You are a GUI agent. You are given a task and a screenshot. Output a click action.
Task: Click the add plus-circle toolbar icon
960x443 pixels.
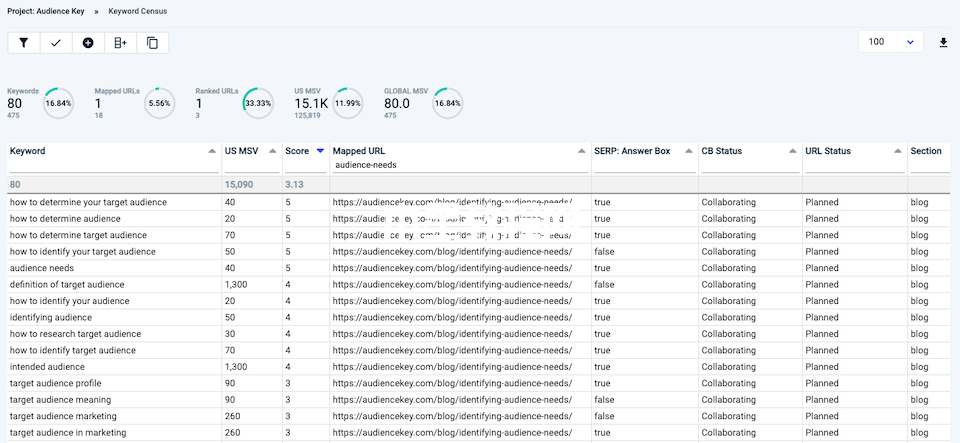coord(88,43)
